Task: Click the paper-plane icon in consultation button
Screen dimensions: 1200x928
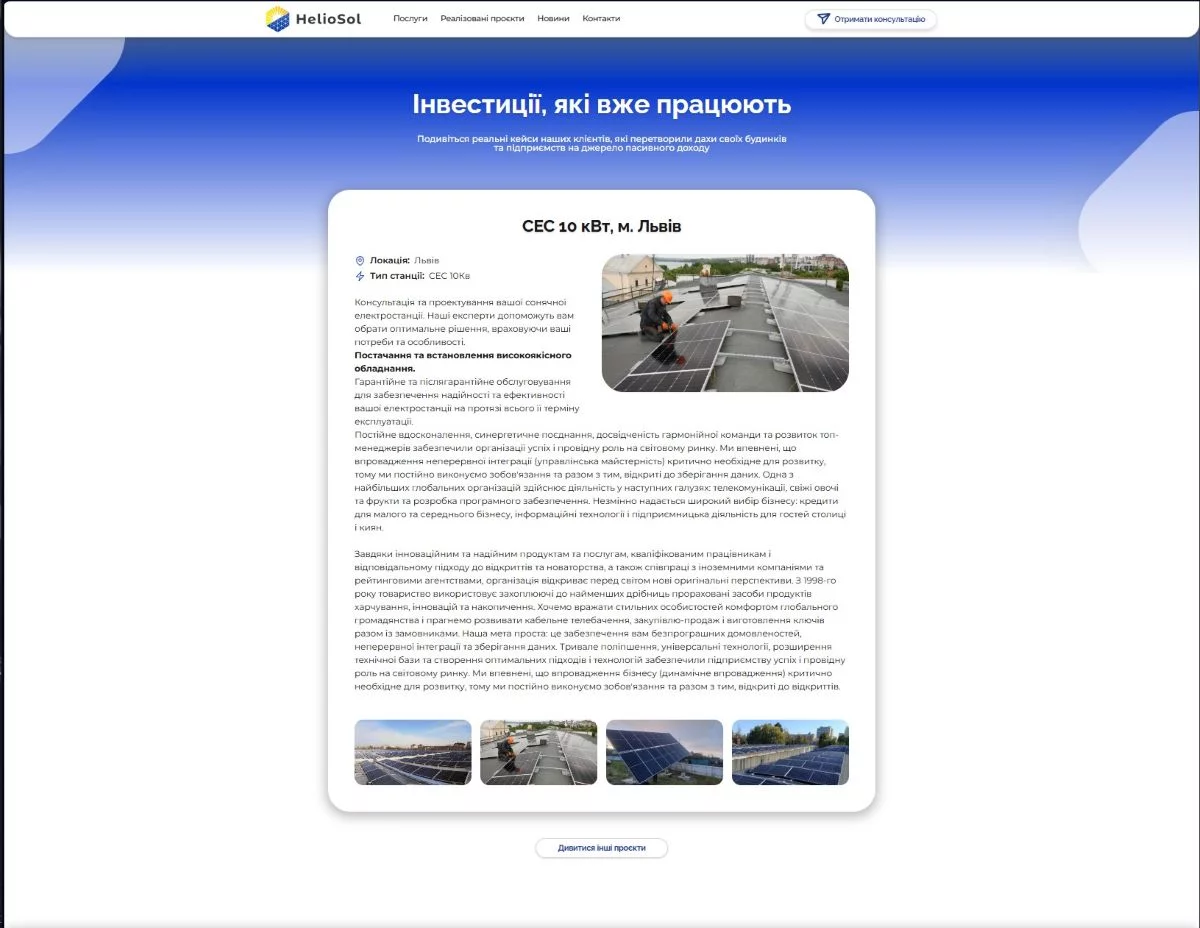Action: (x=823, y=19)
